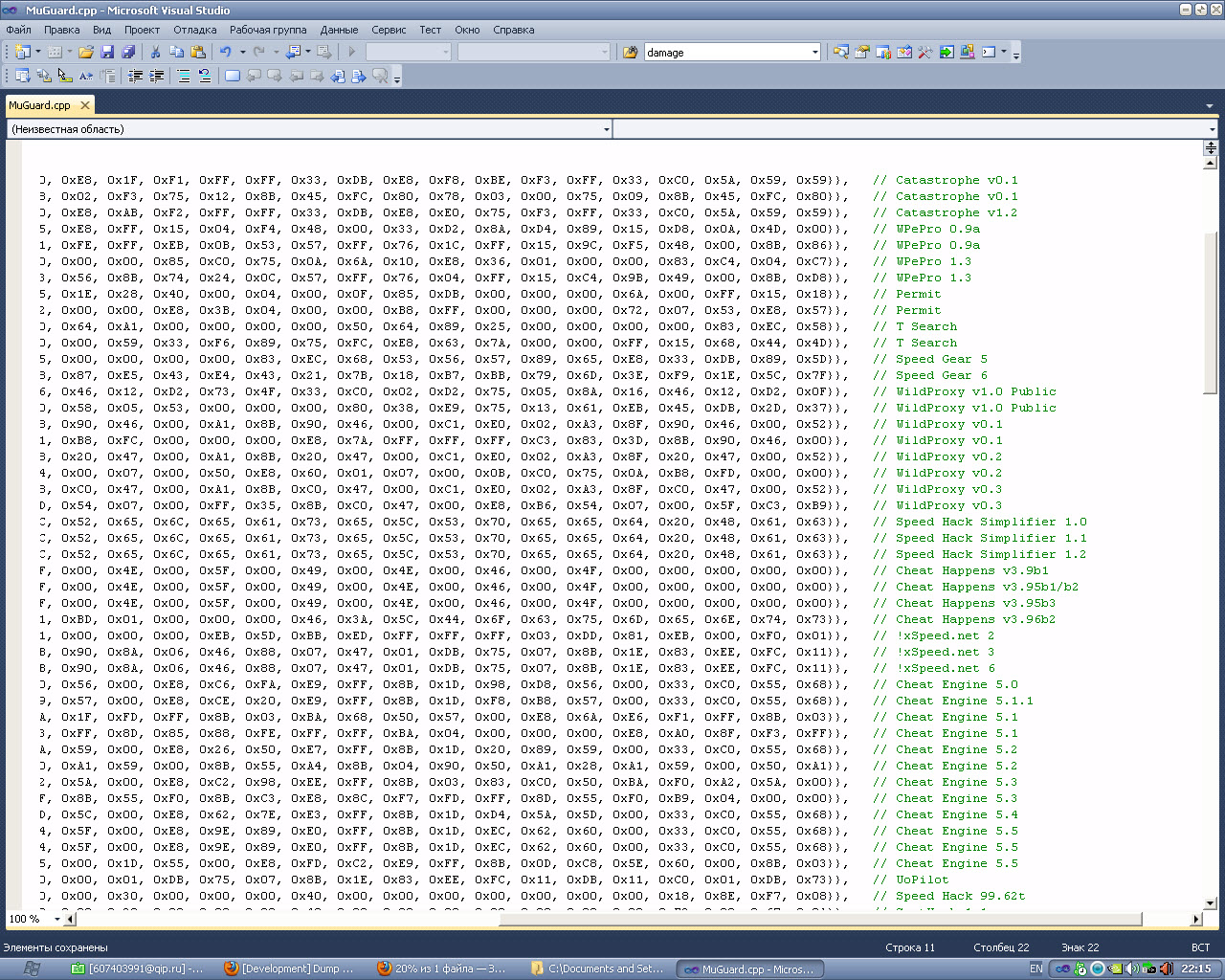The height and width of the screenshot is (980, 1225).
Task: Click the editor split bar handle
Action: pyautogui.click(x=1211, y=147)
